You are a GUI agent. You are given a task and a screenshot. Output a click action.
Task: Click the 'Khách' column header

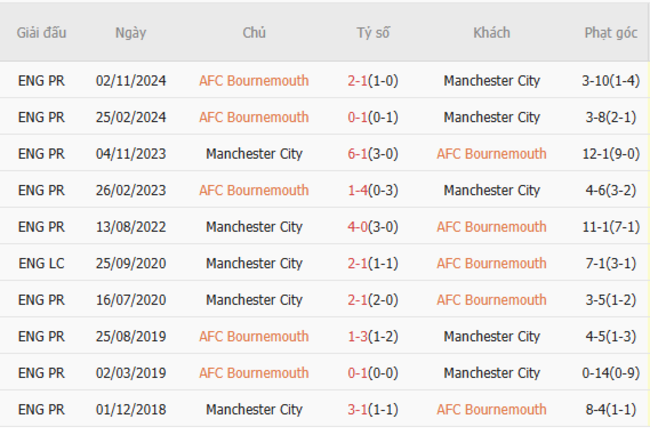click(491, 33)
